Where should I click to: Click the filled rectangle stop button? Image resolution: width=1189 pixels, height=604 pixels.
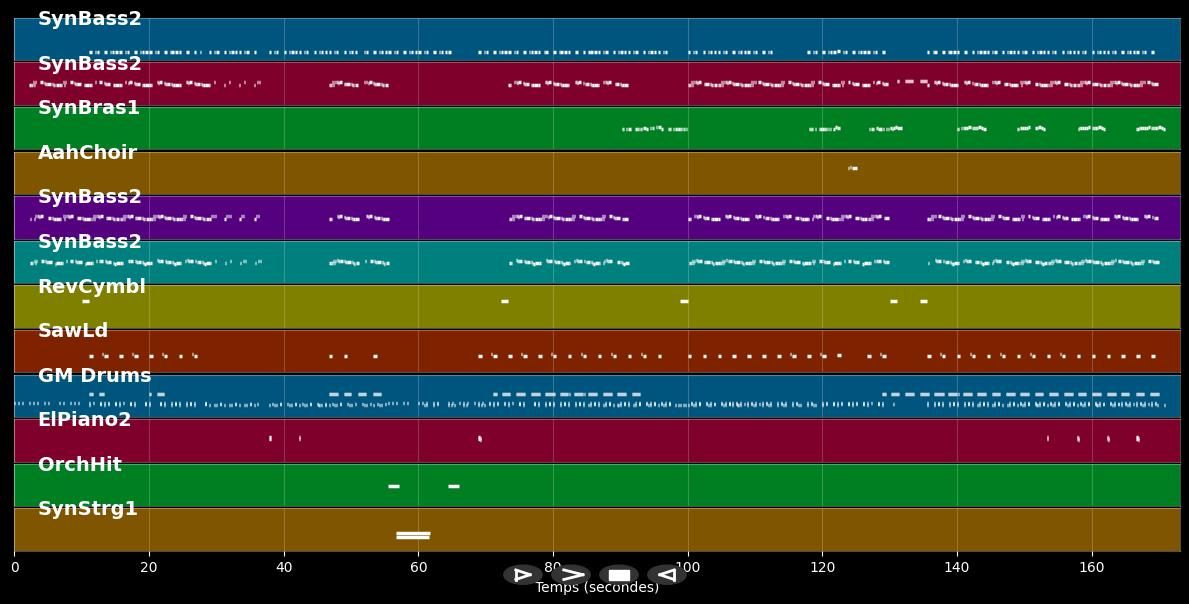(619, 575)
